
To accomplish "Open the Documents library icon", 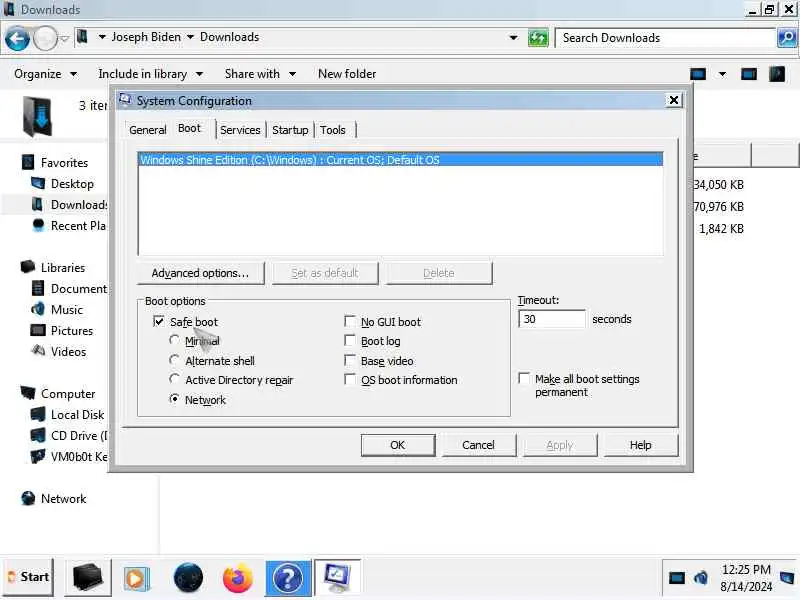I will pos(38,288).
